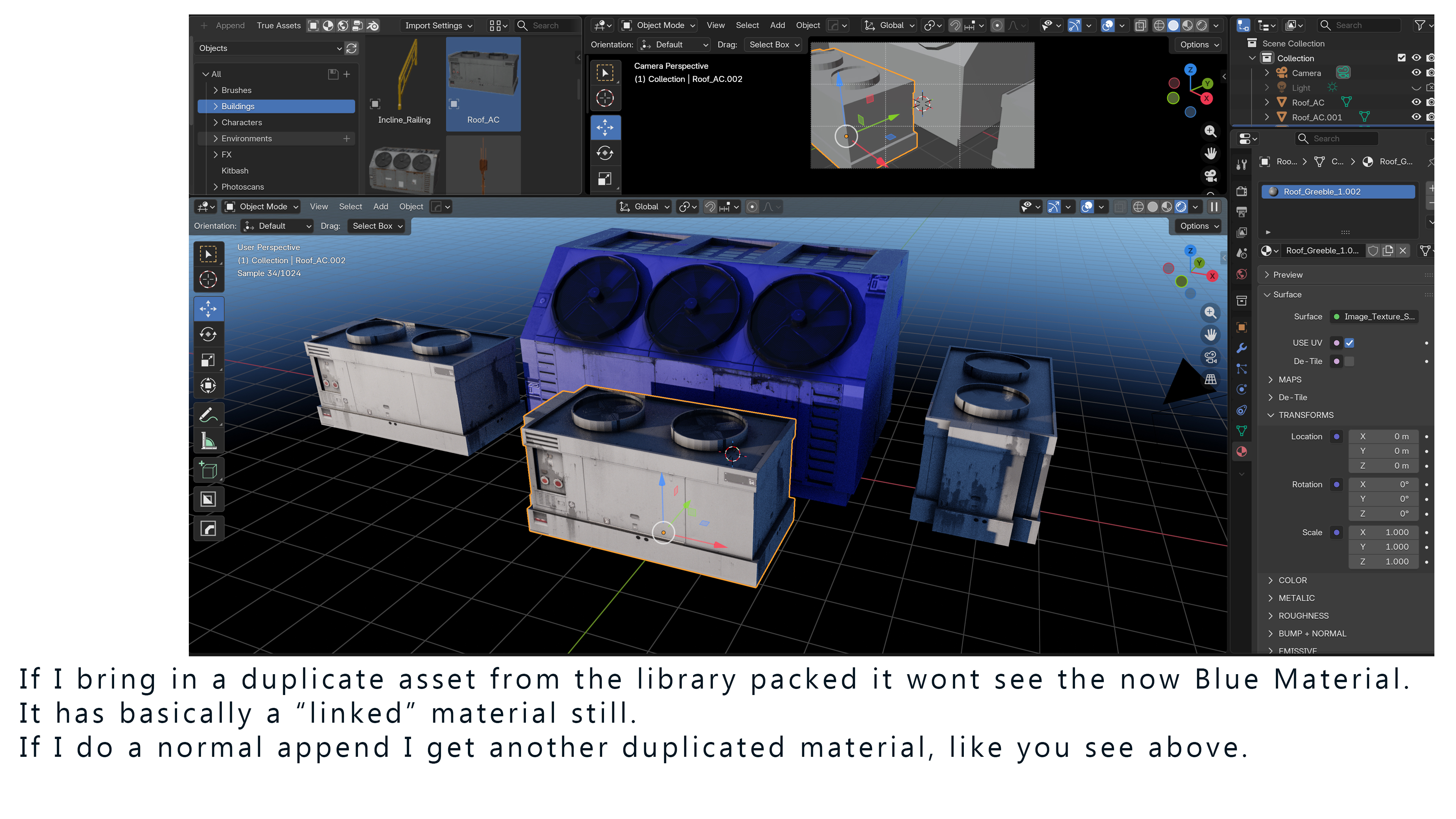Image resolution: width=1456 pixels, height=819 pixels.
Task: Open Objects asset type dropdown
Action: click(x=270, y=48)
